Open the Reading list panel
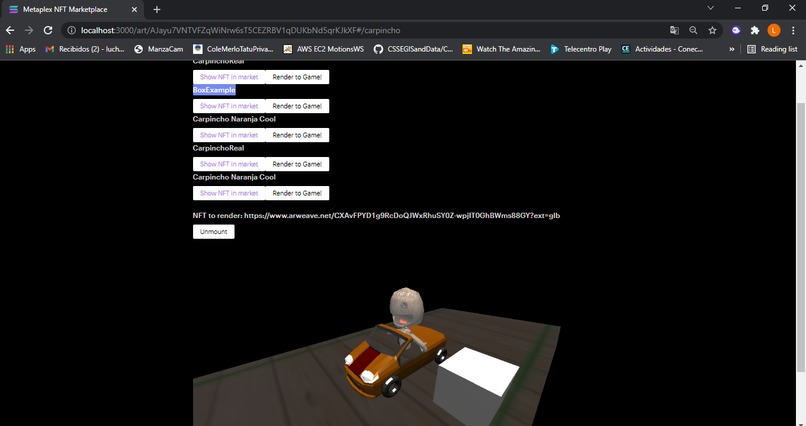Viewport: 806px width, 426px height. [x=772, y=49]
